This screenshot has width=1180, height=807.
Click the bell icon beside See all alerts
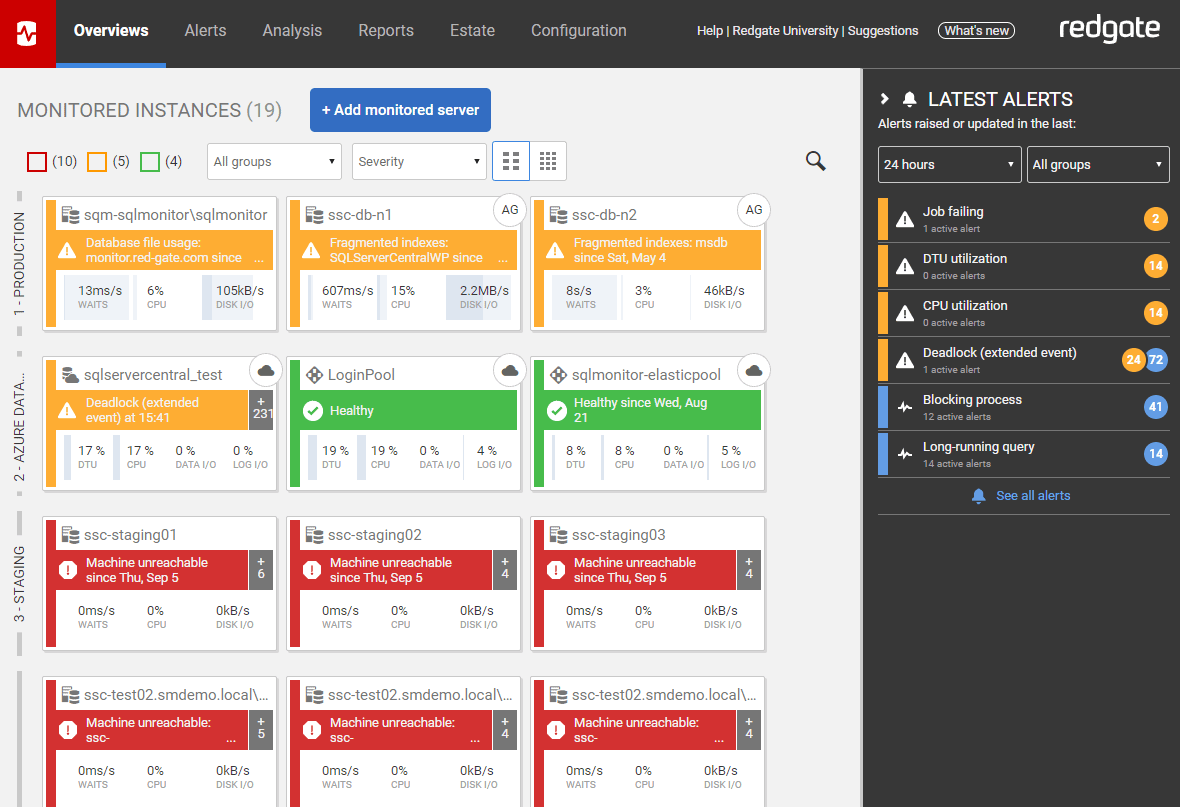coord(977,495)
